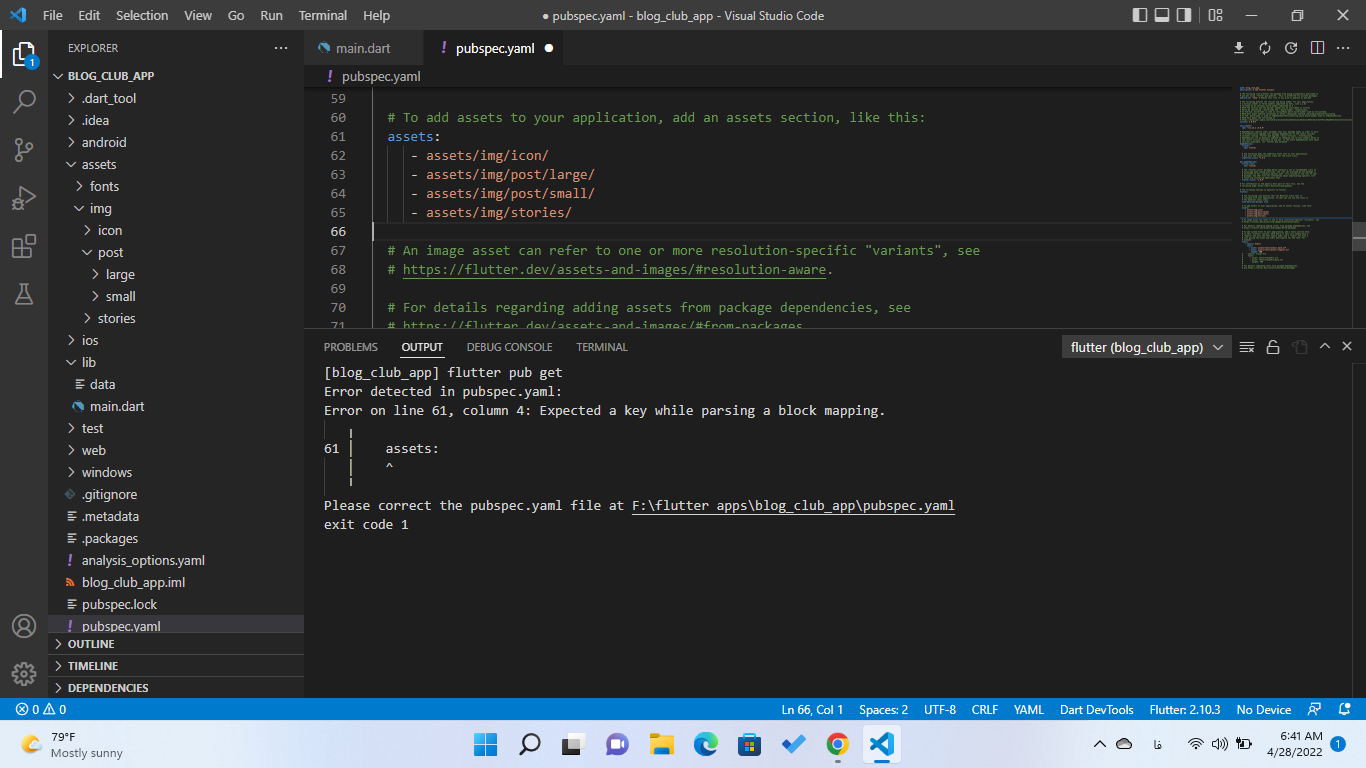Click flutter.dev resolution-aware link in the editor

(x=614, y=269)
